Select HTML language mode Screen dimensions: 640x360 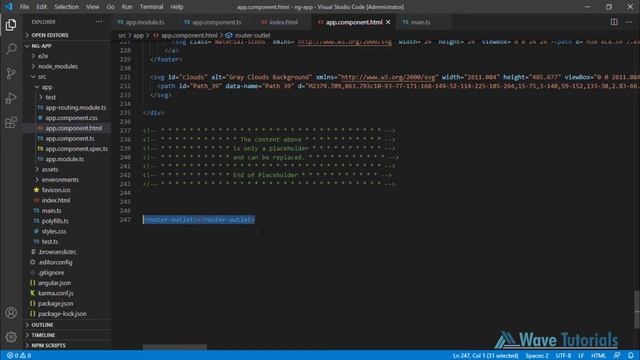[598, 356]
